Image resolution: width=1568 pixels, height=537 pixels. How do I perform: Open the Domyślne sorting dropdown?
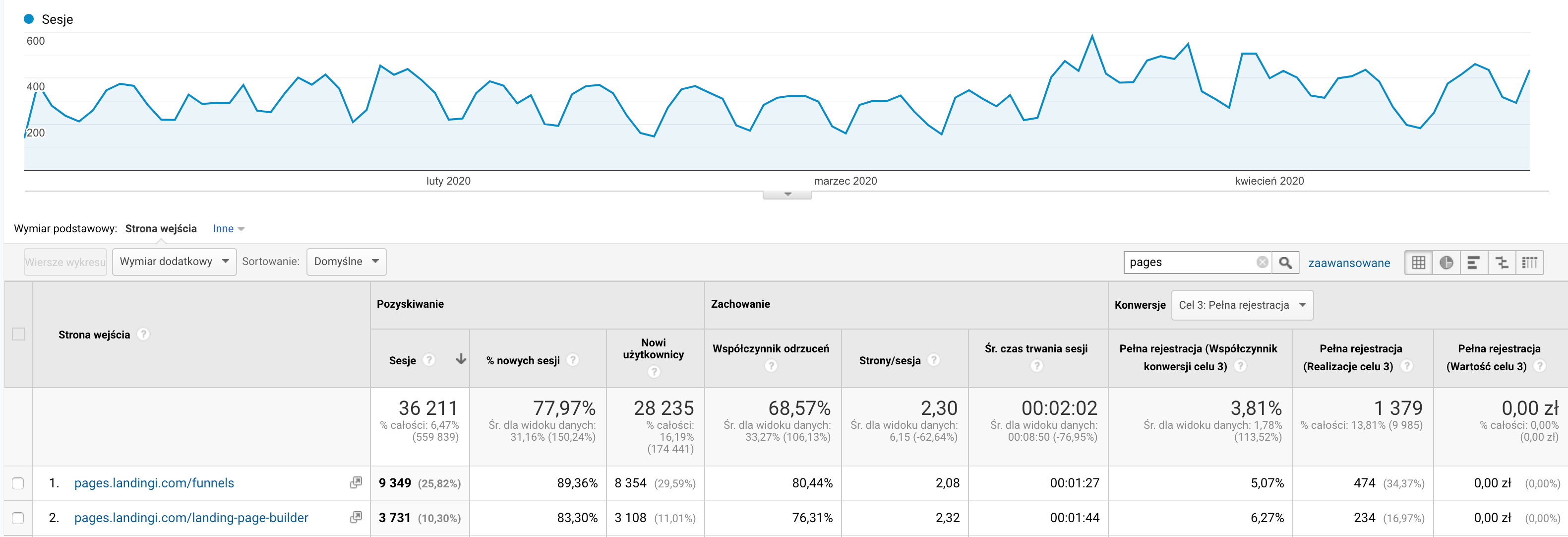click(346, 262)
